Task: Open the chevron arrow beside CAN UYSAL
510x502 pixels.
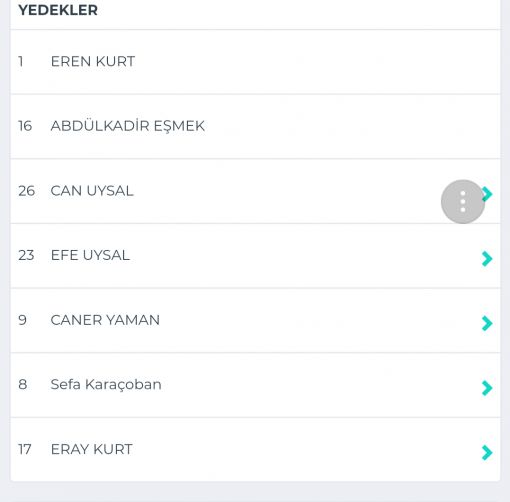Action: (x=488, y=194)
